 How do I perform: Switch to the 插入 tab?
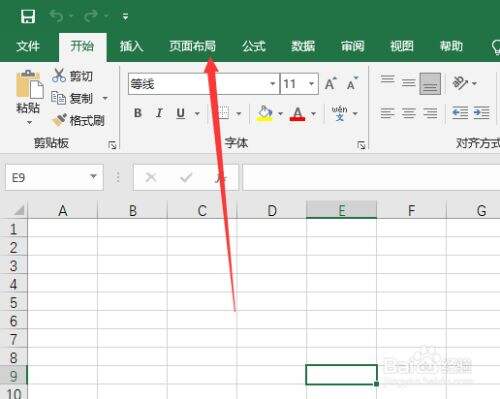(131, 46)
